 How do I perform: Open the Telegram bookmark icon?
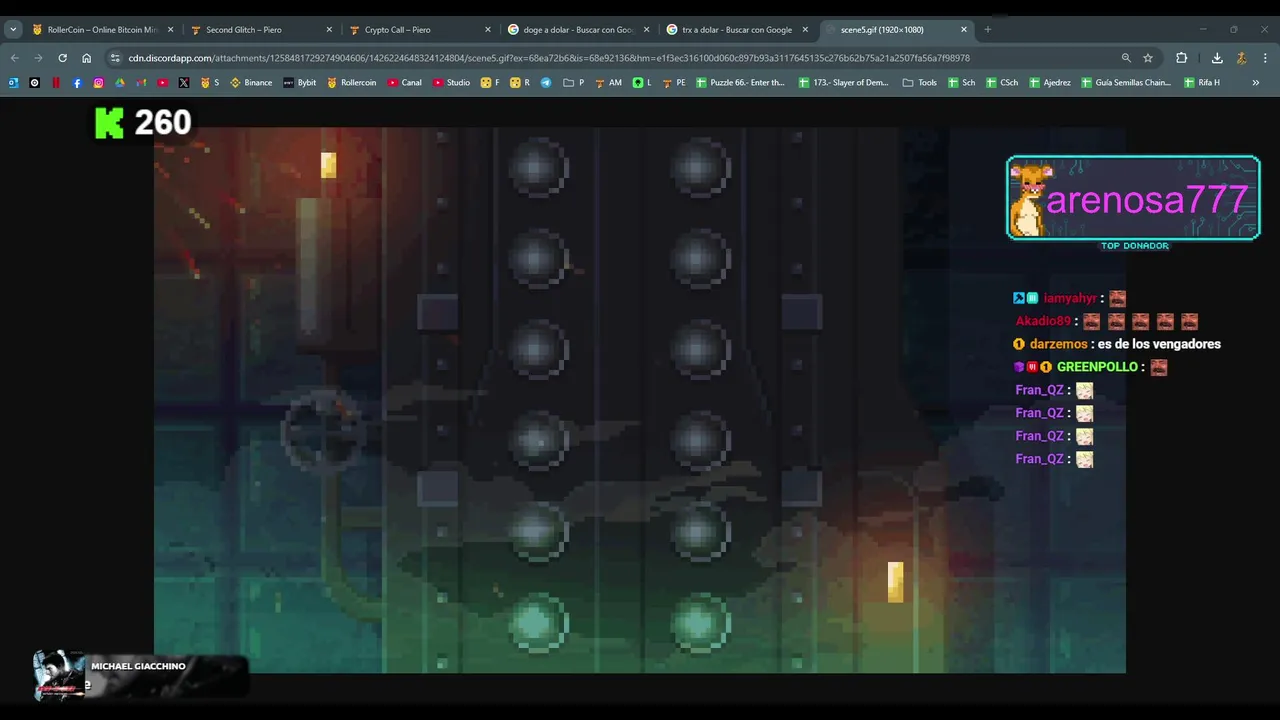[x=546, y=82]
